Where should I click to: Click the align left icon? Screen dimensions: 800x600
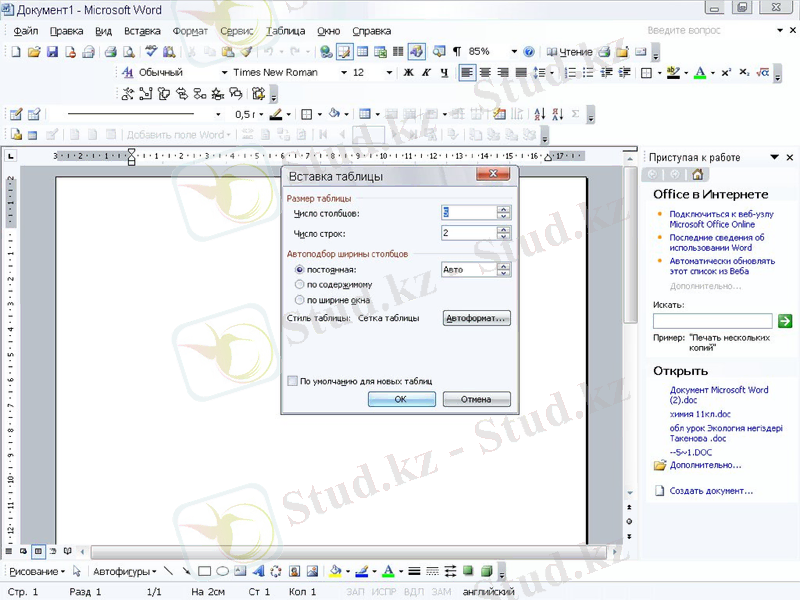(x=467, y=73)
